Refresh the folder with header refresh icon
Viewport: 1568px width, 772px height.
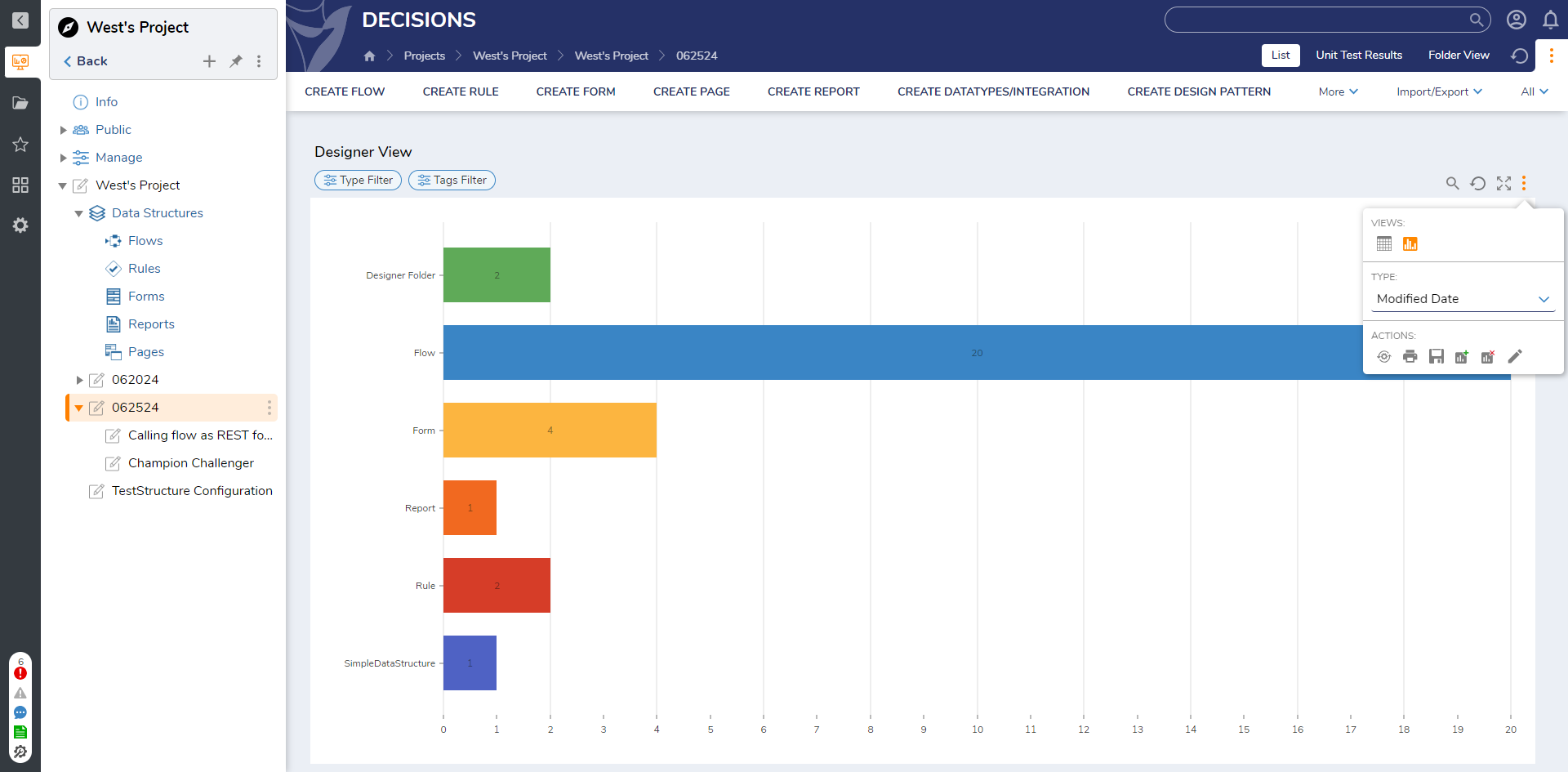1519,56
